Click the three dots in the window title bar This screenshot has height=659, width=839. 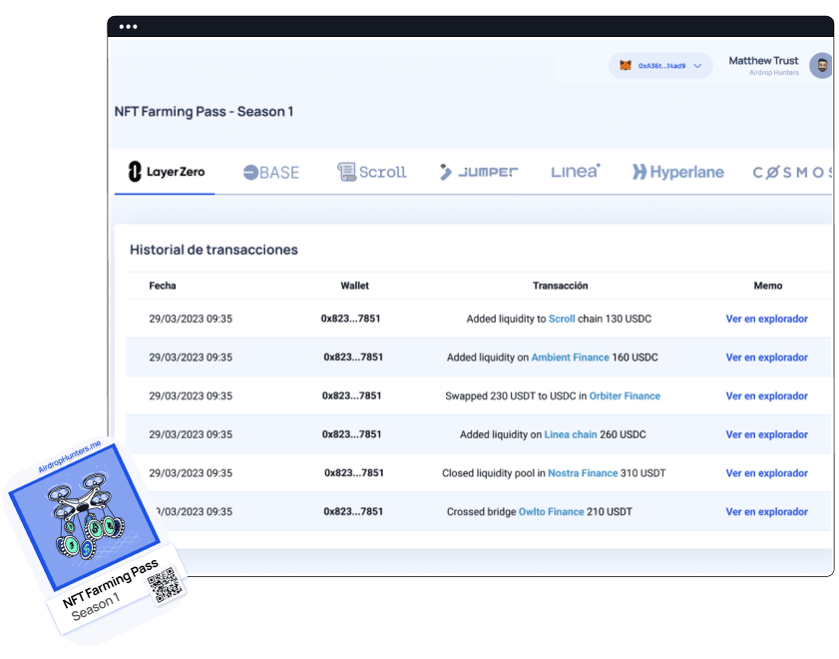tap(128, 26)
